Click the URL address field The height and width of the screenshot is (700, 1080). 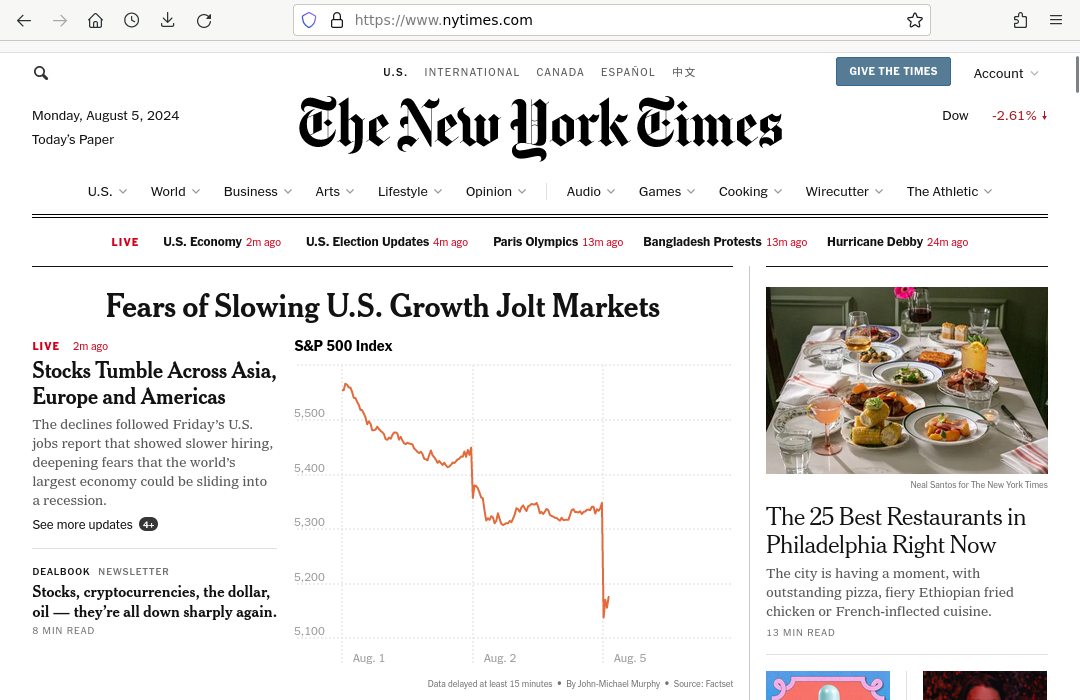pyautogui.click(x=620, y=20)
